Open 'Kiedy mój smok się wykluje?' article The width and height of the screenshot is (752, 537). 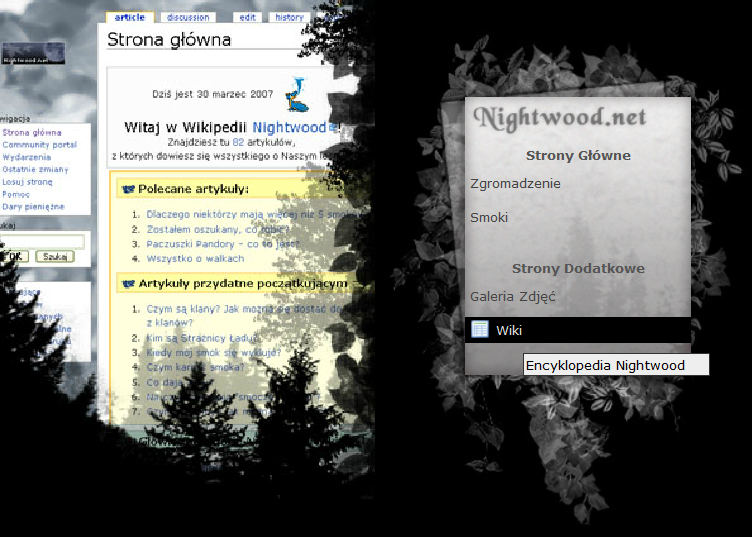(x=213, y=353)
